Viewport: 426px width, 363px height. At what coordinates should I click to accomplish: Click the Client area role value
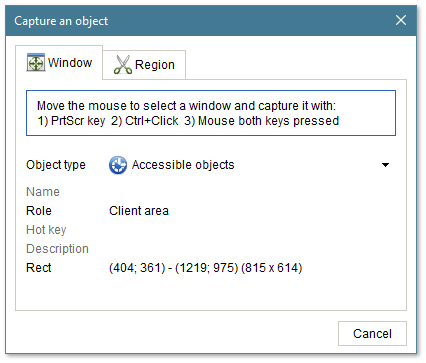tap(139, 211)
